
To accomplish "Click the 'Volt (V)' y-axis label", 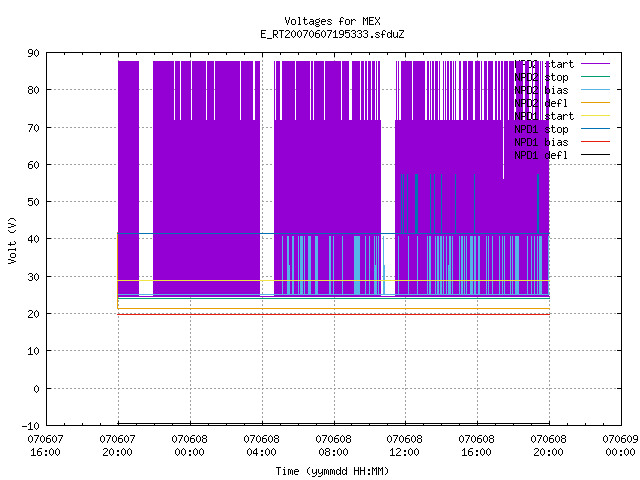I will 12,240.
